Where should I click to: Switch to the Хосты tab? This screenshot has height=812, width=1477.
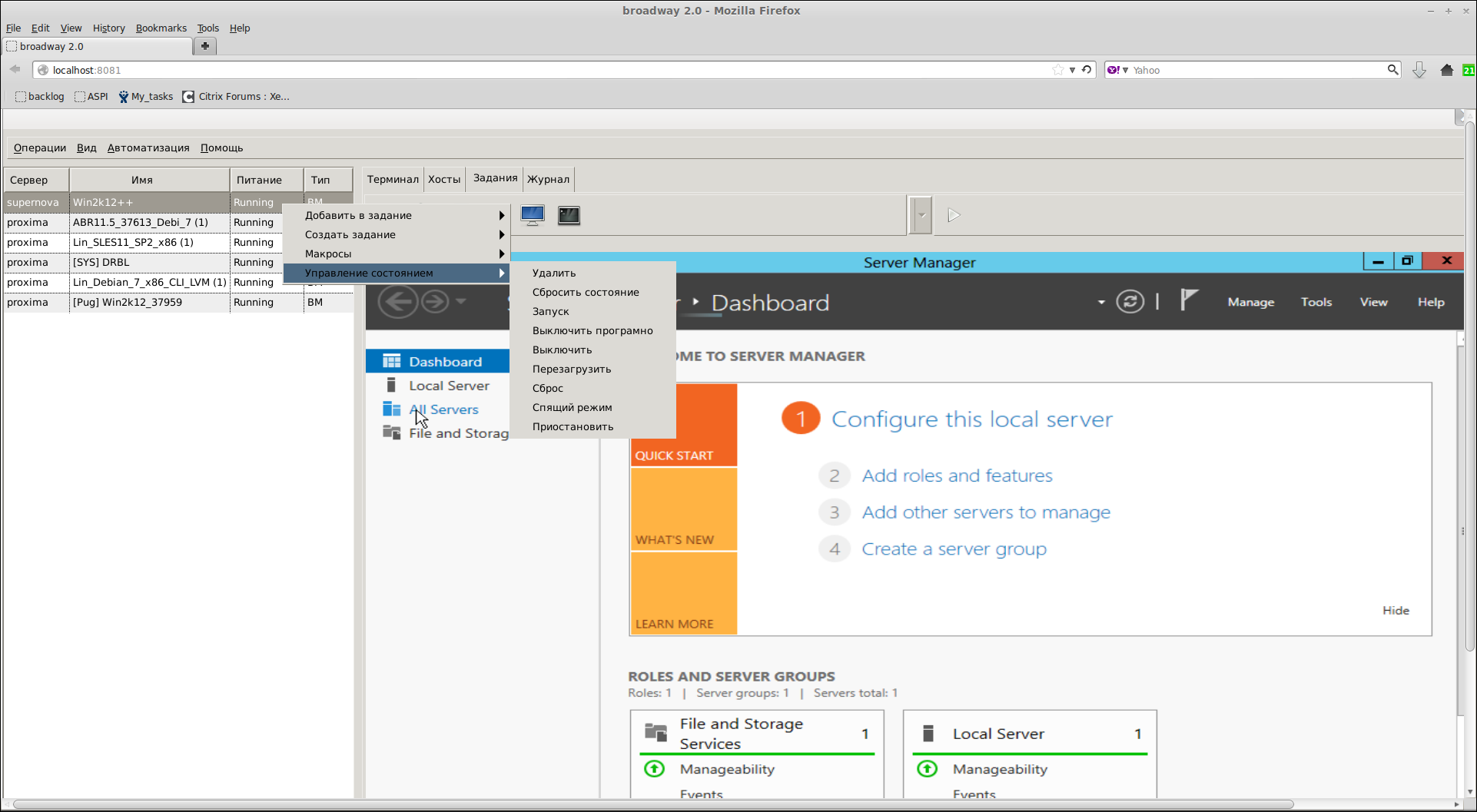point(444,179)
